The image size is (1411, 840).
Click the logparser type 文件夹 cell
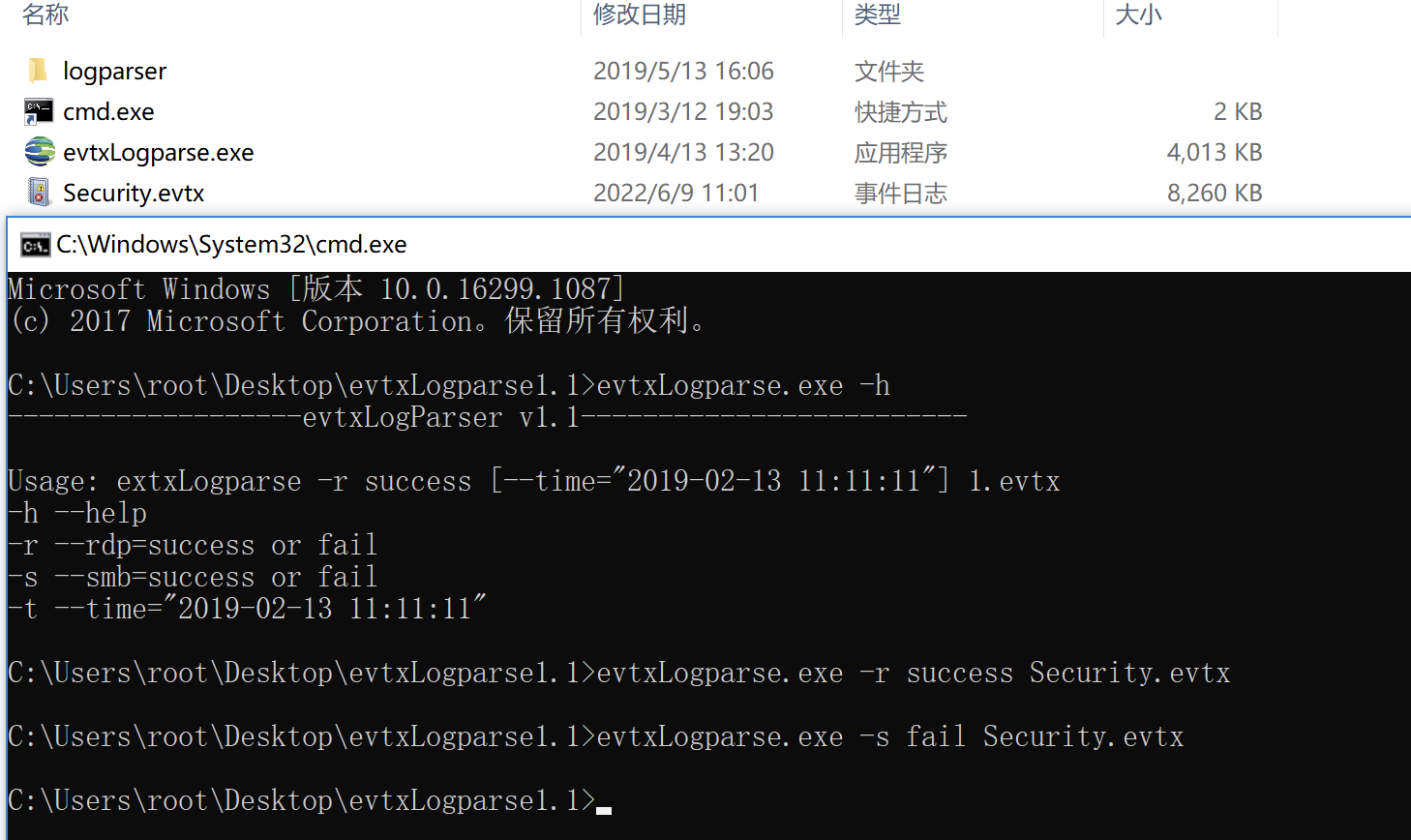pyautogui.click(x=888, y=71)
